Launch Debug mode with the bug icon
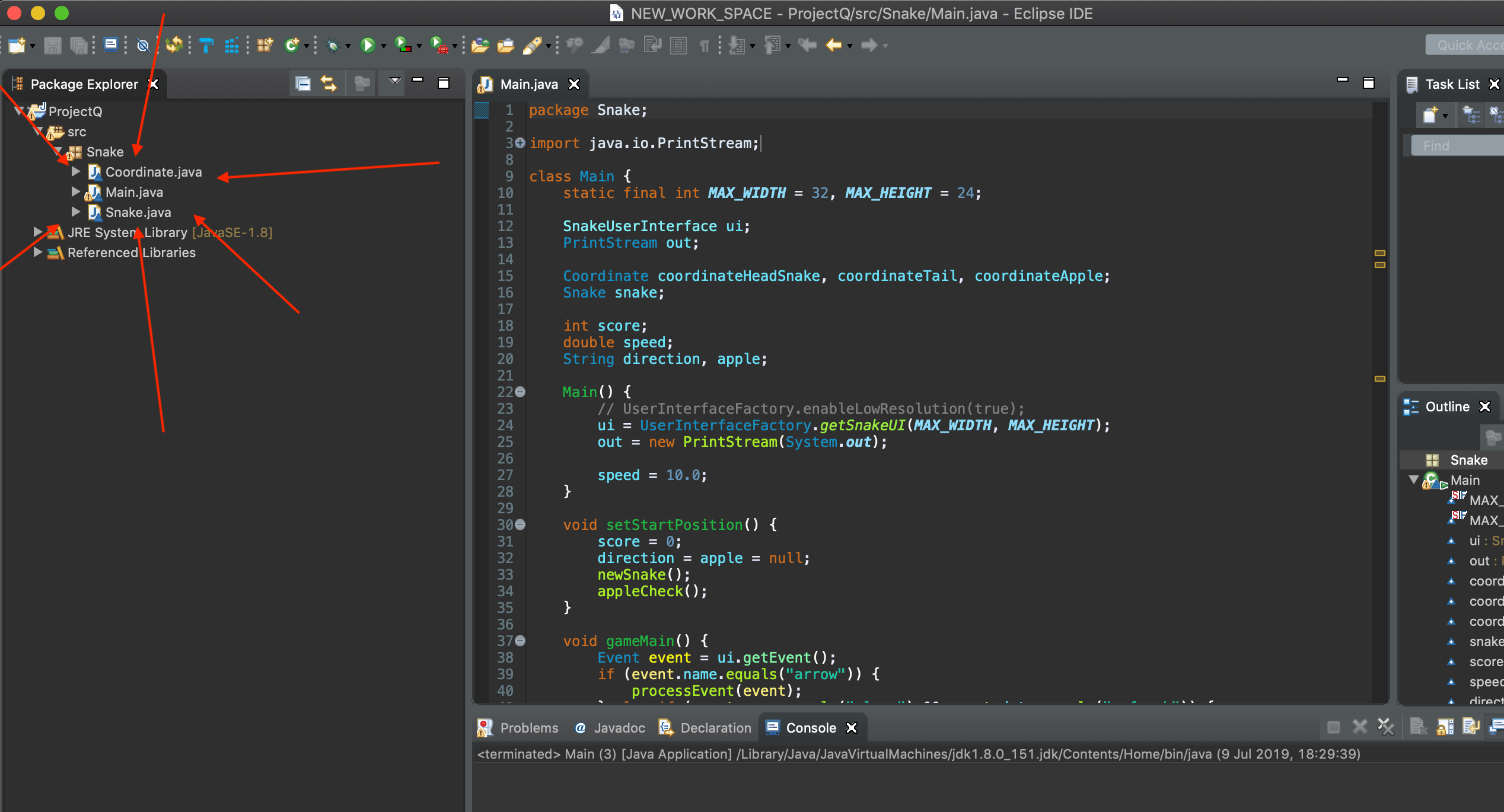Image resolution: width=1504 pixels, height=812 pixels. click(337, 45)
